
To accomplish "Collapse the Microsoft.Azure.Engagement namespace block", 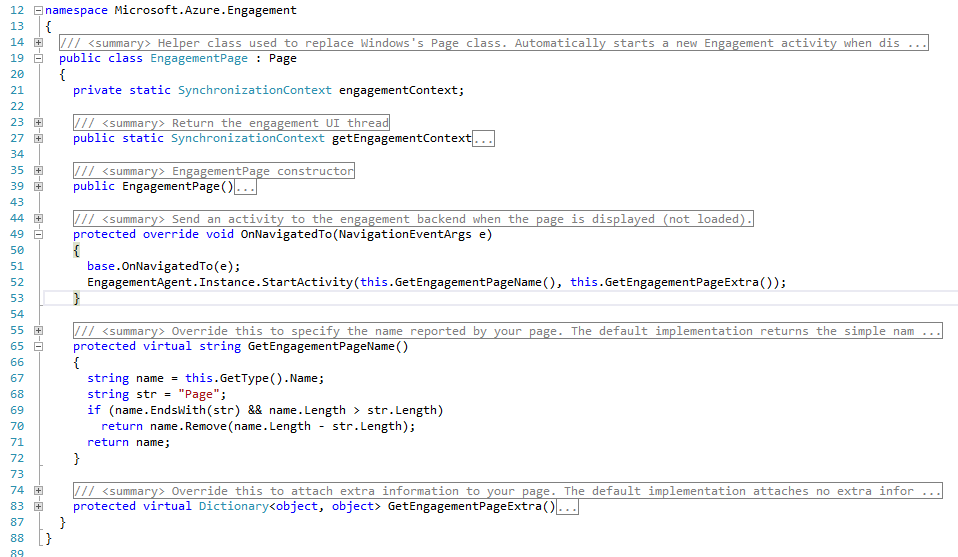I will click(x=38, y=10).
